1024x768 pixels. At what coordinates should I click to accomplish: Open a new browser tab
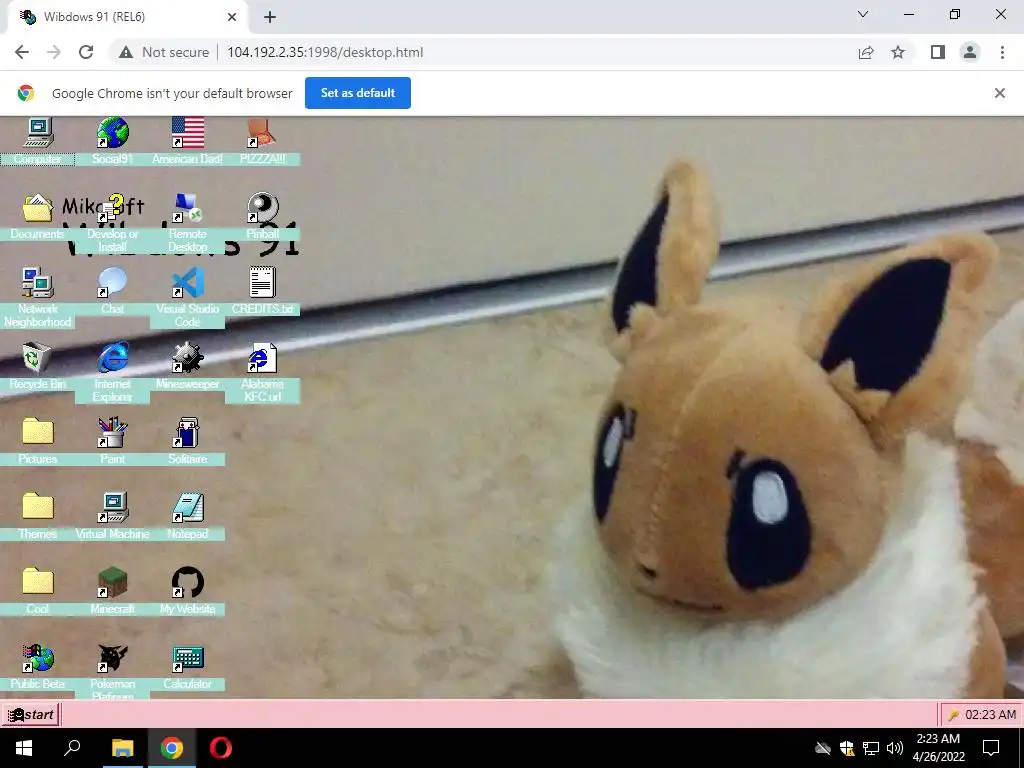click(x=270, y=17)
